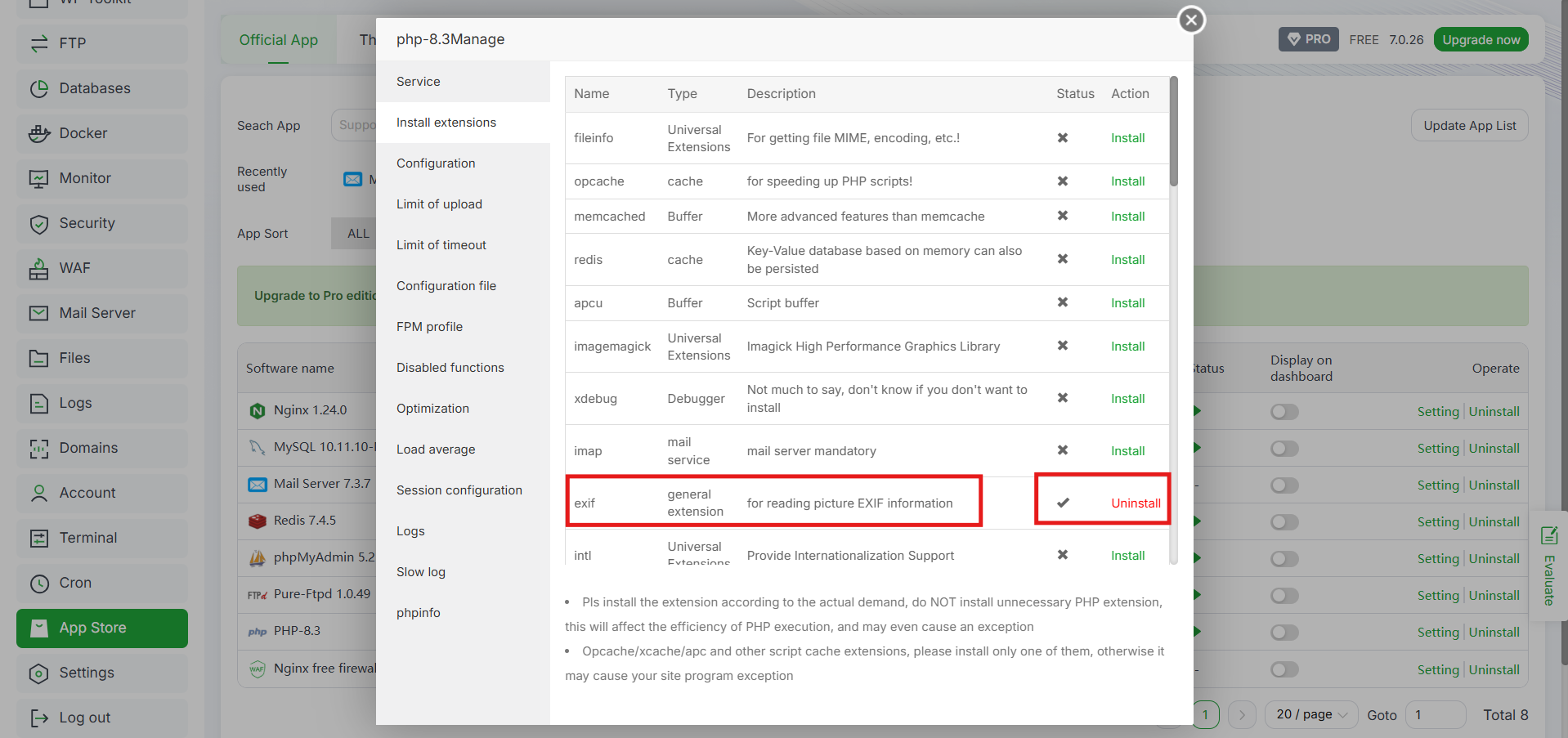Viewport: 1568px width, 738px height.
Task: Click the Upgrade now button
Action: coord(1481,40)
